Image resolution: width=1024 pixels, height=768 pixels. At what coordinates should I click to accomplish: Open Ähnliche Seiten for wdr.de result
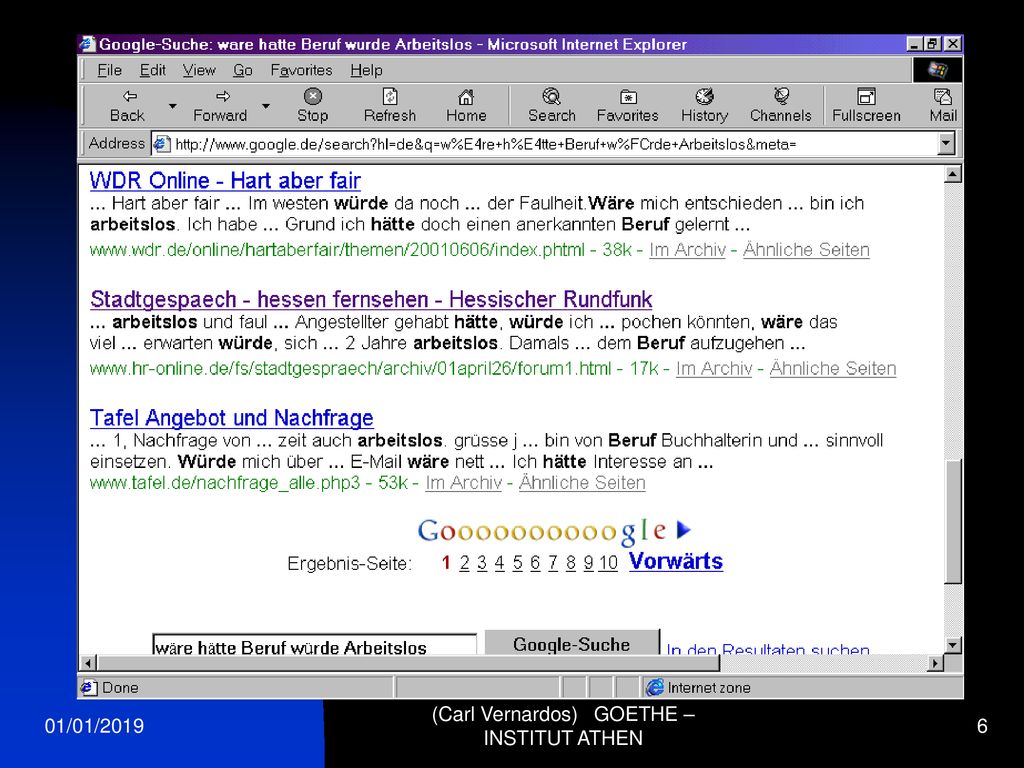point(806,250)
